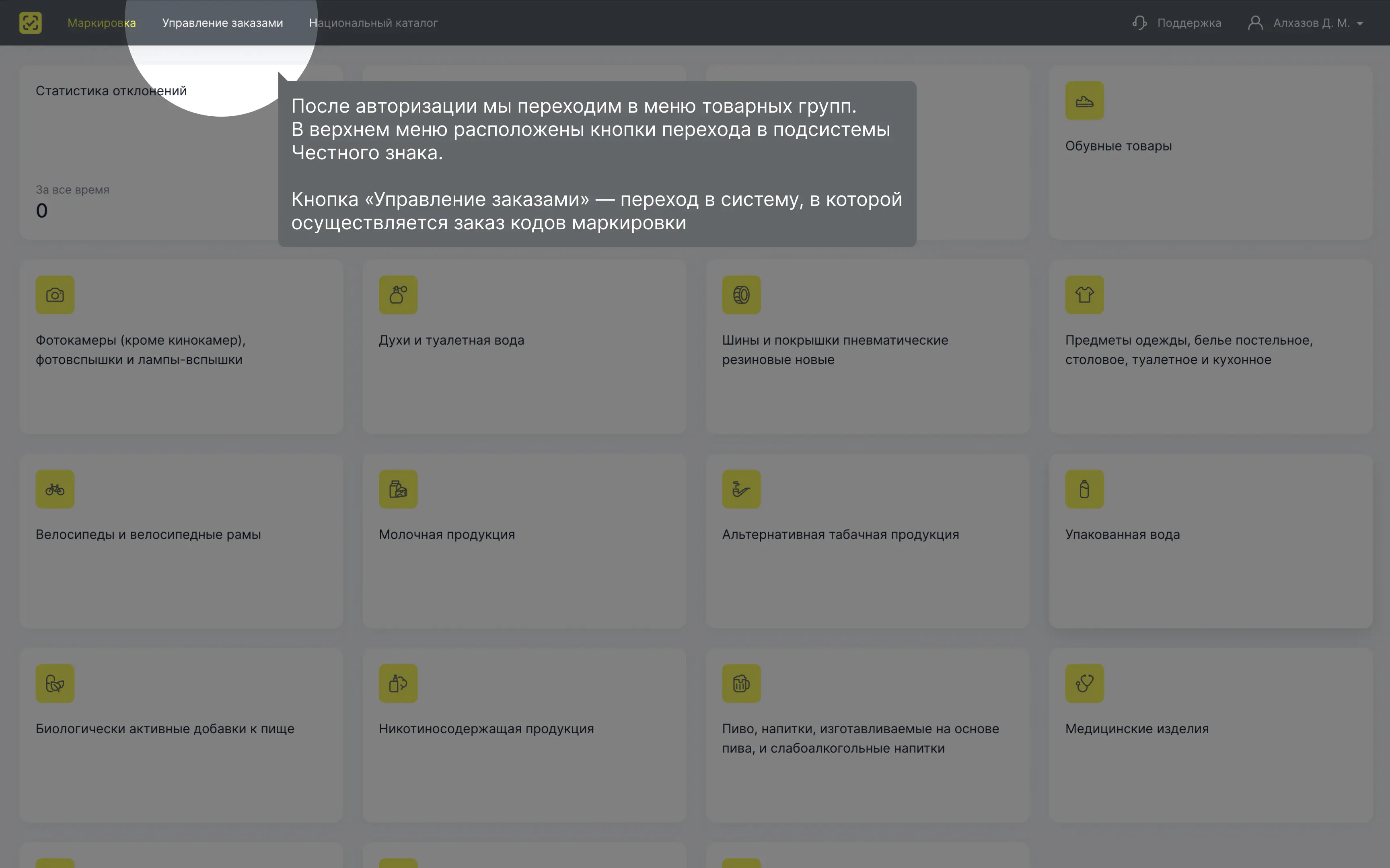Click the Алхазов Д. М. user name
This screenshot has width=1390, height=868.
coord(1312,23)
